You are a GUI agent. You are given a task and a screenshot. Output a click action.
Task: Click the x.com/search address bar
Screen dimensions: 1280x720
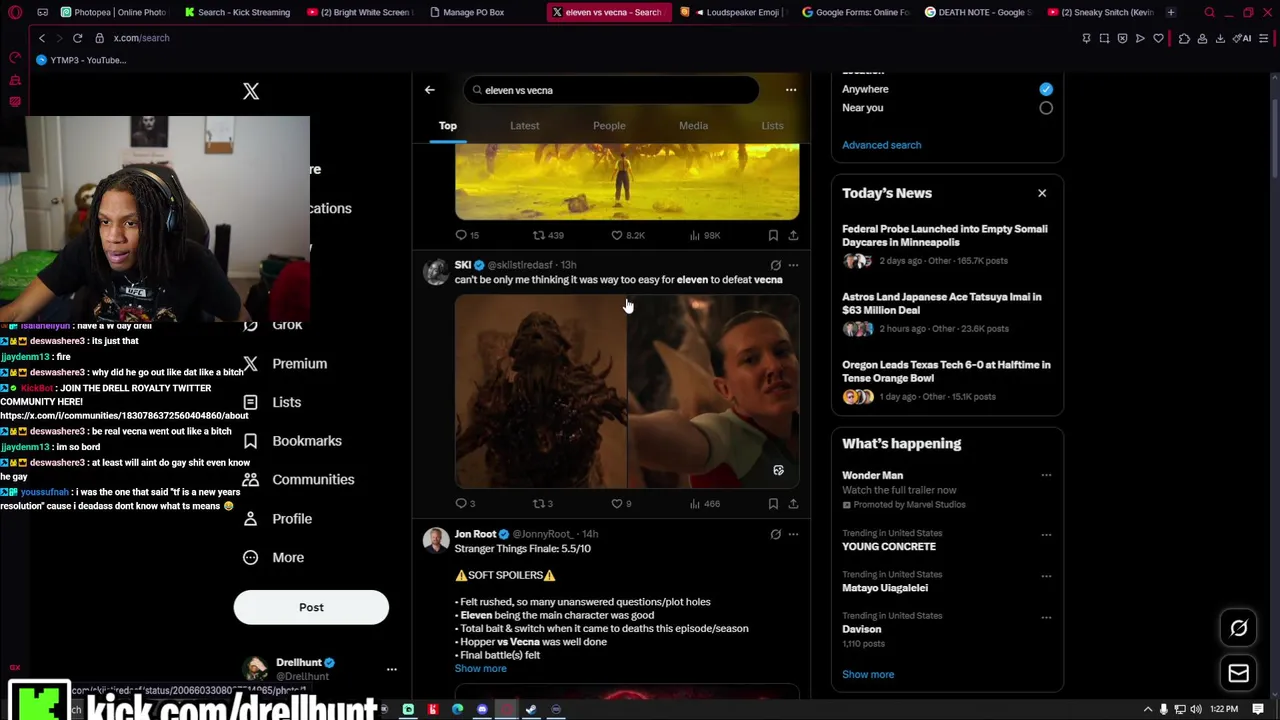(x=141, y=38)
